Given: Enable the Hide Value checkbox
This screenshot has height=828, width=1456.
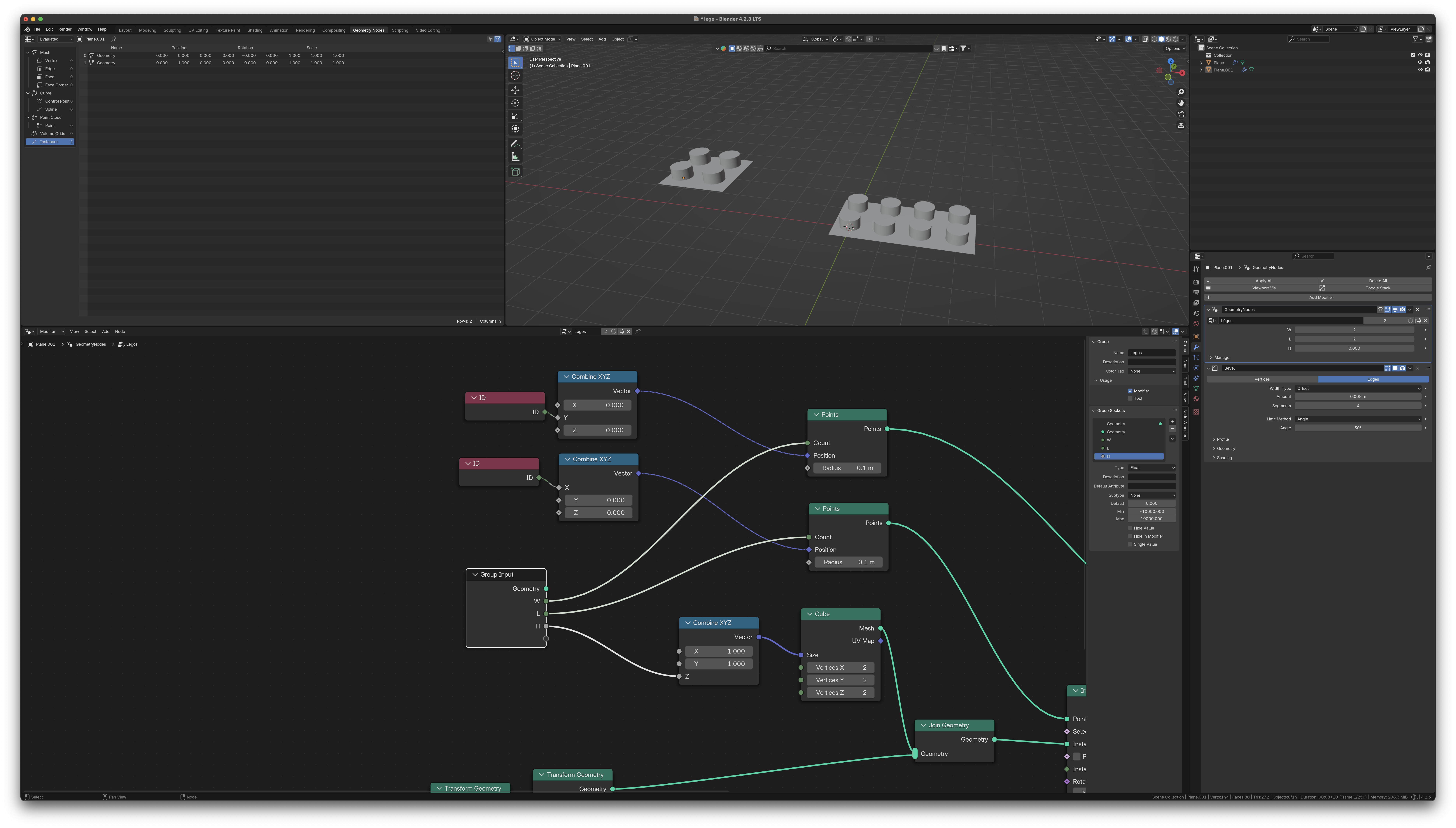Looking at the screenshot, I should pyautogui.click(x=1130, y=528).
